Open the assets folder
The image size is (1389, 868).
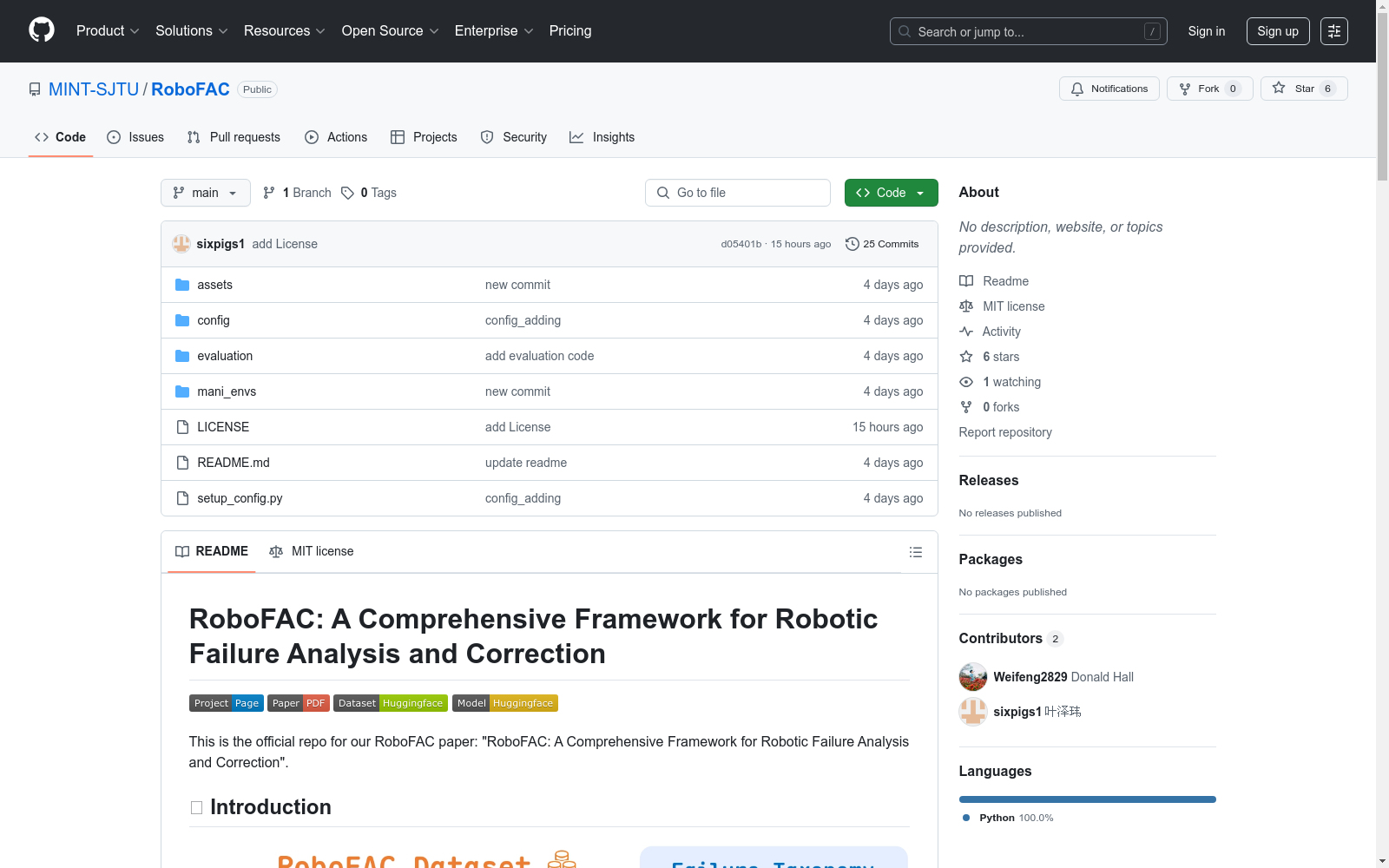[x=214, y=285]
